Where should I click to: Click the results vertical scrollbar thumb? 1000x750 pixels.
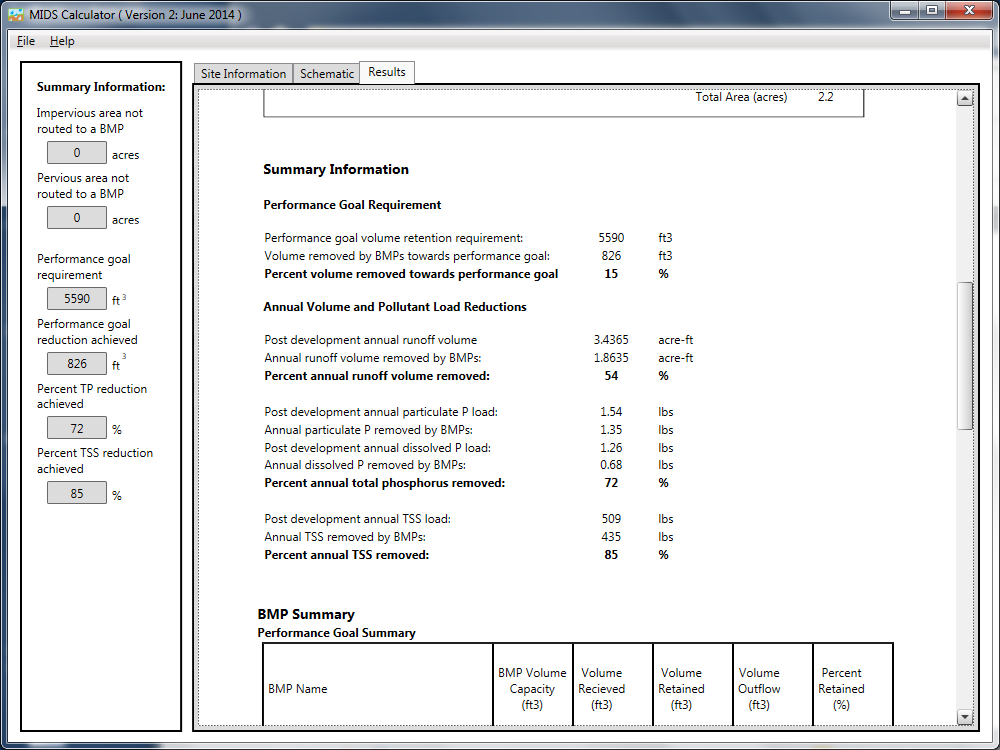pos(965,355)
